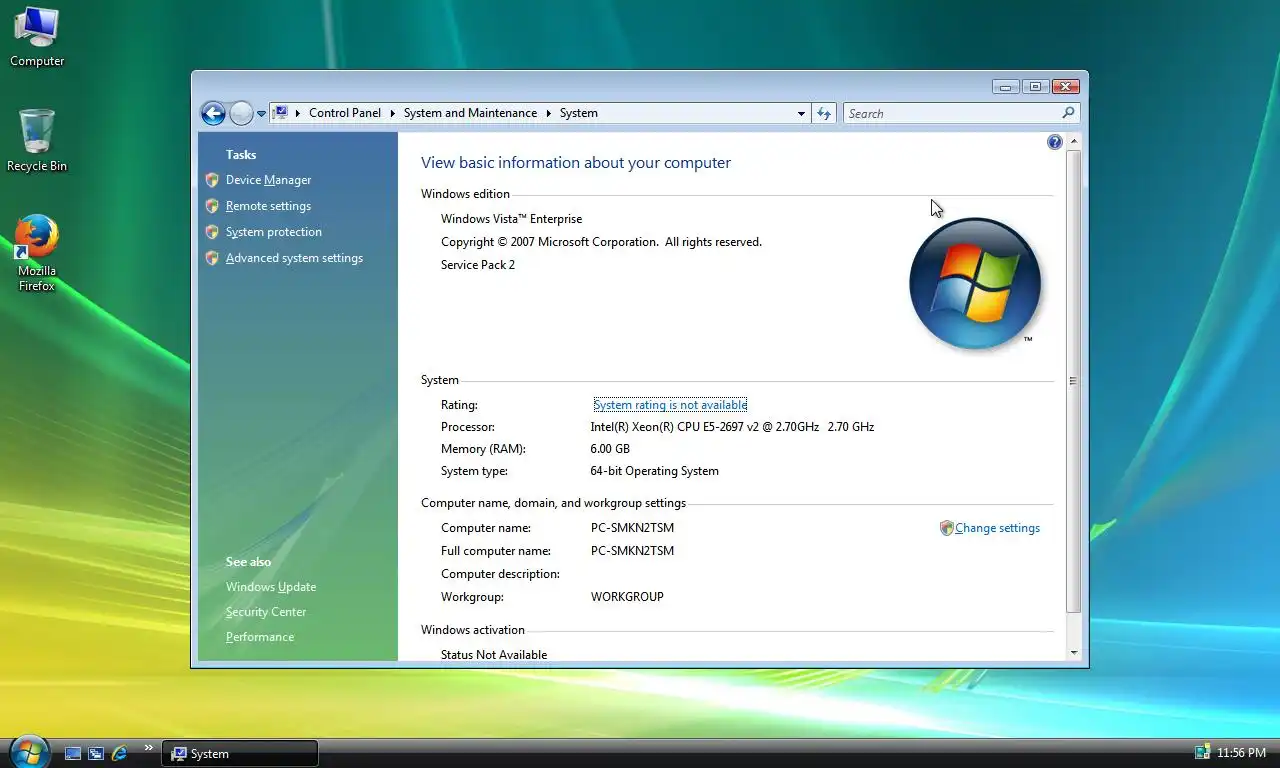The image size is (1280, 768).
Task: Click the 'Service Pack 2' text
Action: coord(478,265)
